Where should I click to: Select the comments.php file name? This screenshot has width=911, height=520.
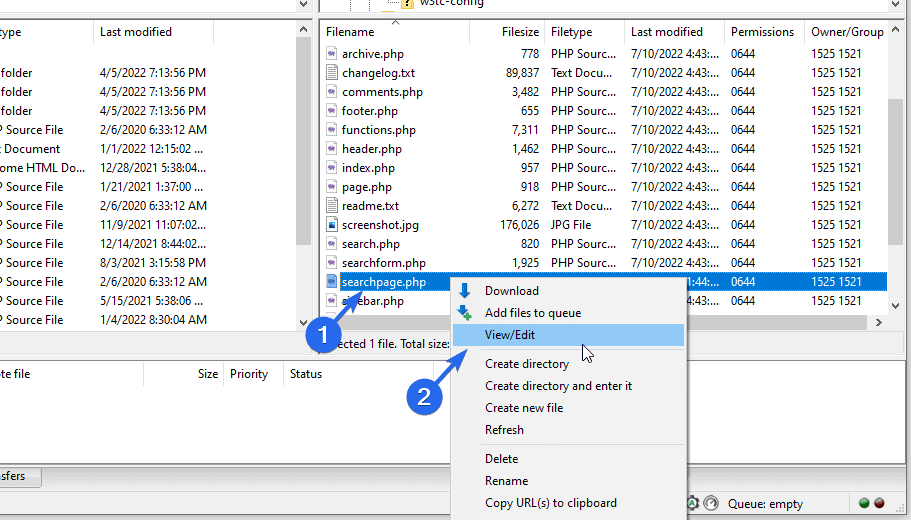click(x=382, y=92)
